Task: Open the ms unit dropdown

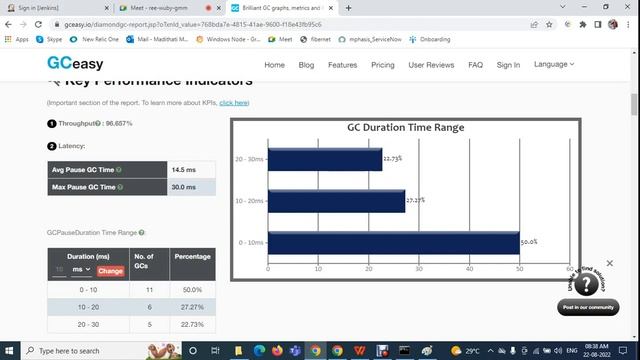Action: (81, 270)
